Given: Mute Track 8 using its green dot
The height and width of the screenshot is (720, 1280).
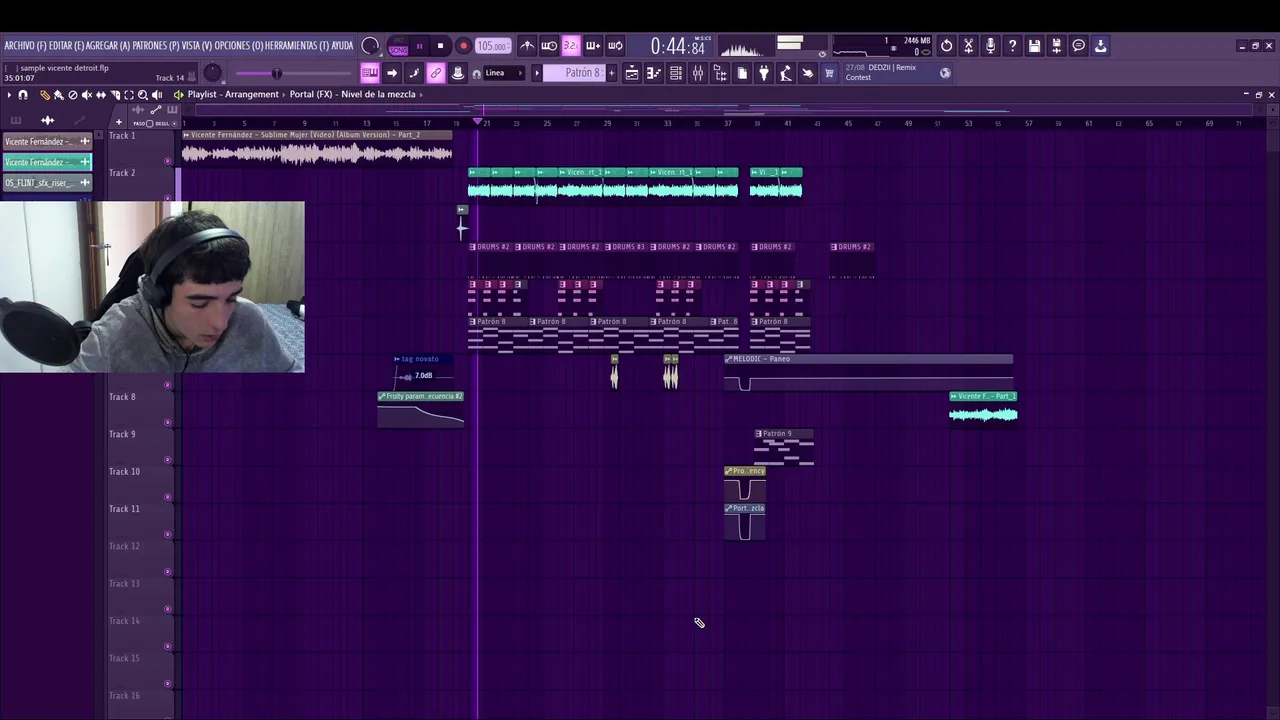Looking at the screenshot, I should point(167,422).
